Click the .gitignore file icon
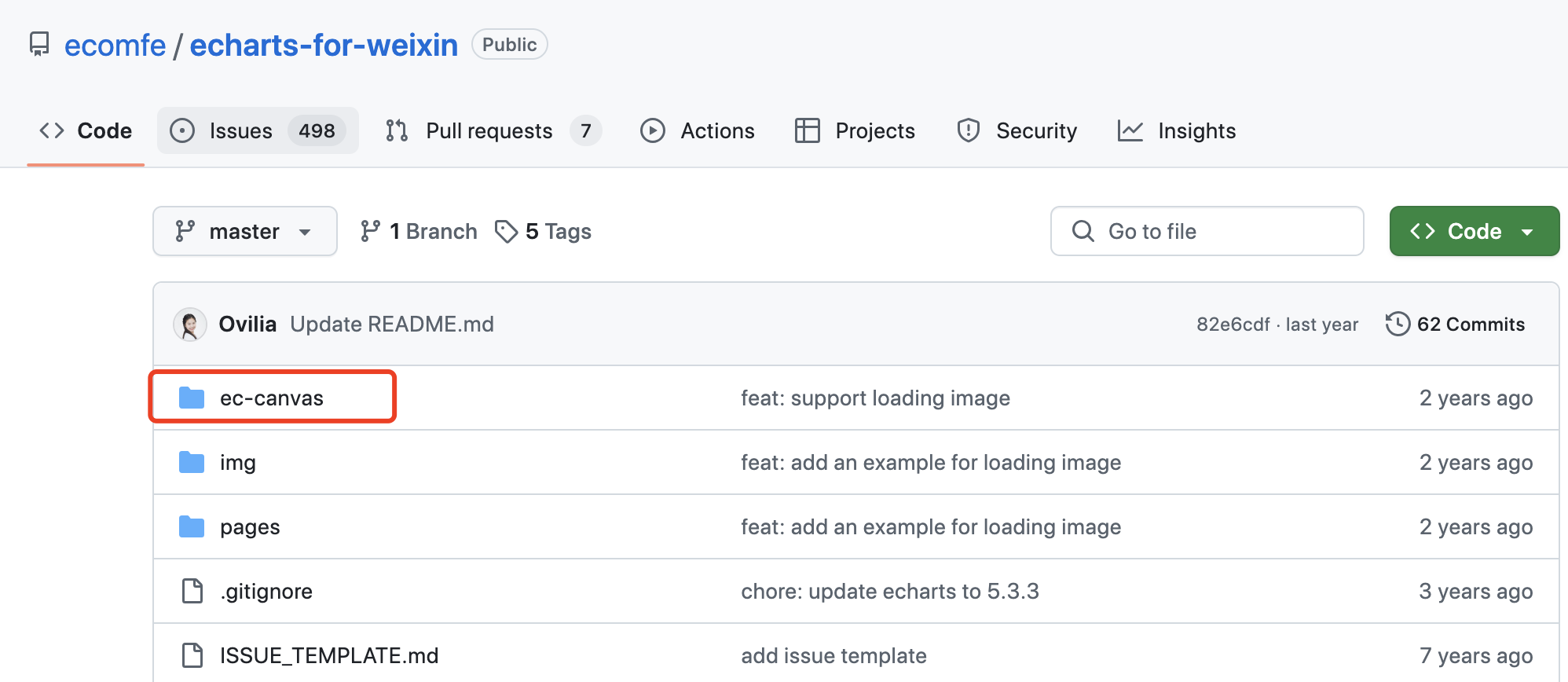 point(192,591)
